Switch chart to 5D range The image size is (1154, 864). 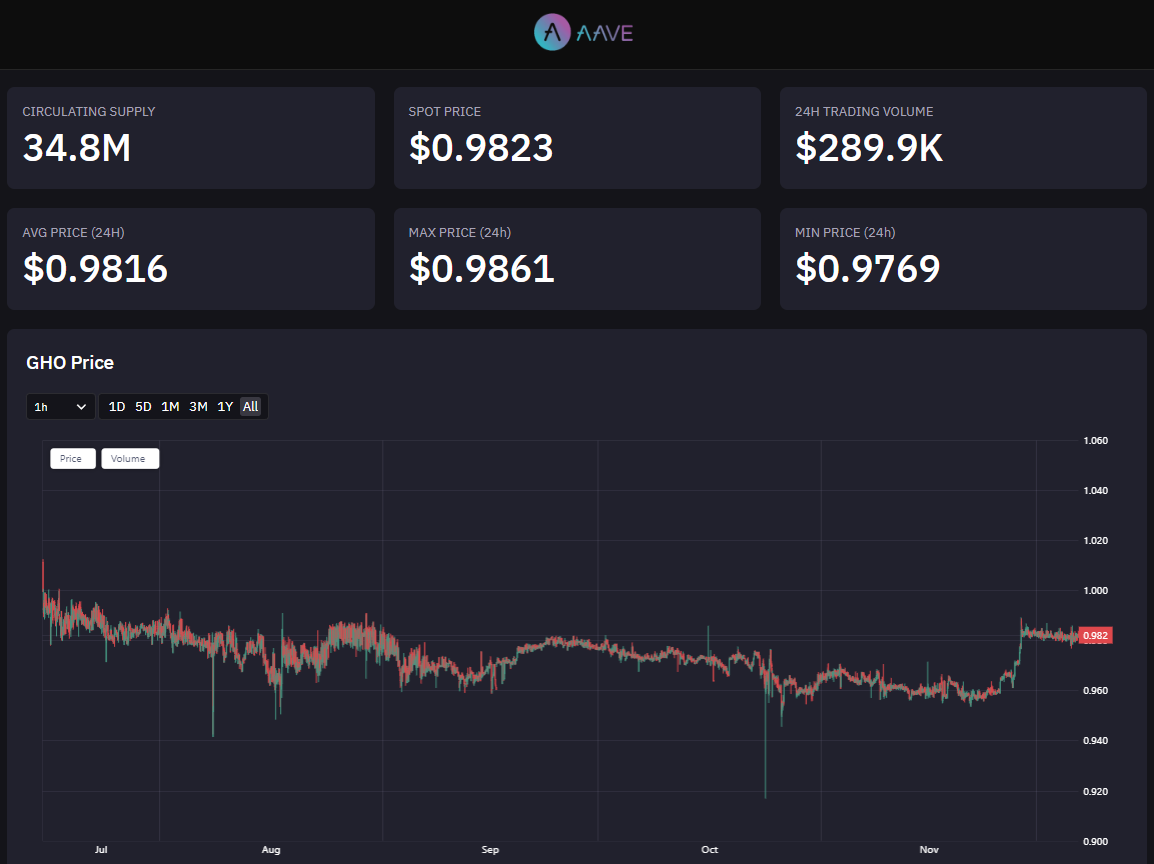point(143,407)
